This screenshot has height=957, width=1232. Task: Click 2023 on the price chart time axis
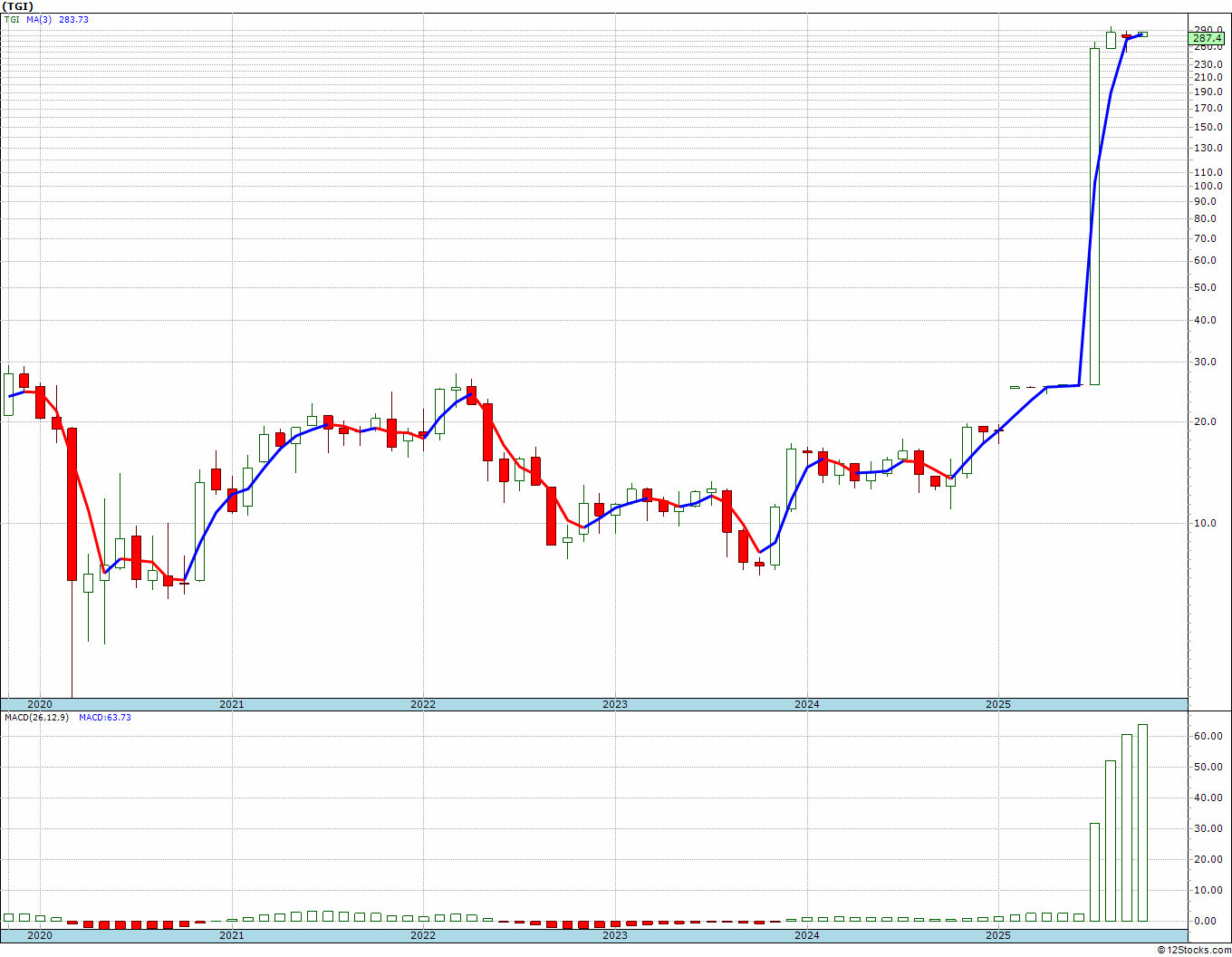click(615, 704)
